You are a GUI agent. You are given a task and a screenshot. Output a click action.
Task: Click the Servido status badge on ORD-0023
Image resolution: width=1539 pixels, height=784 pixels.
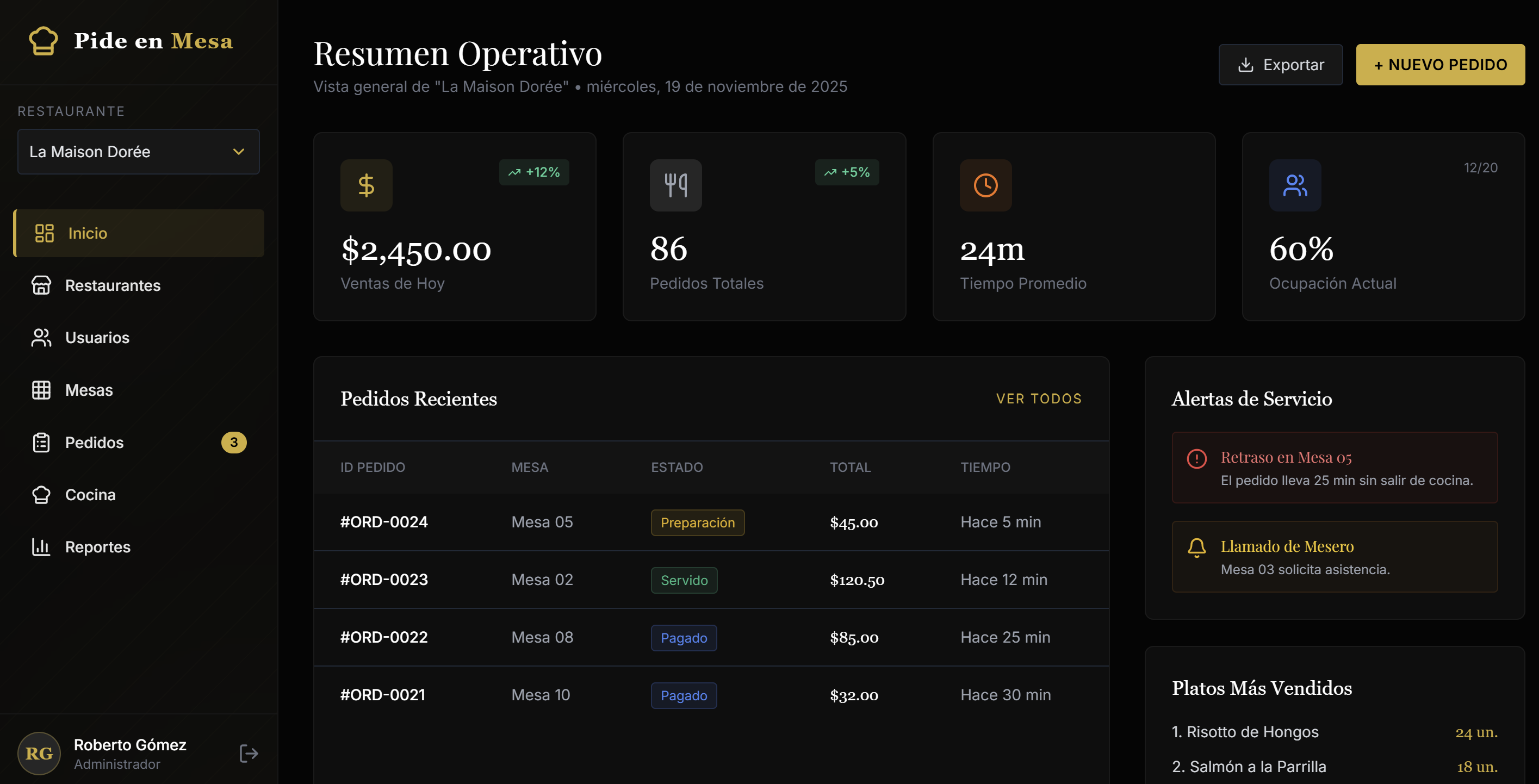684,580
